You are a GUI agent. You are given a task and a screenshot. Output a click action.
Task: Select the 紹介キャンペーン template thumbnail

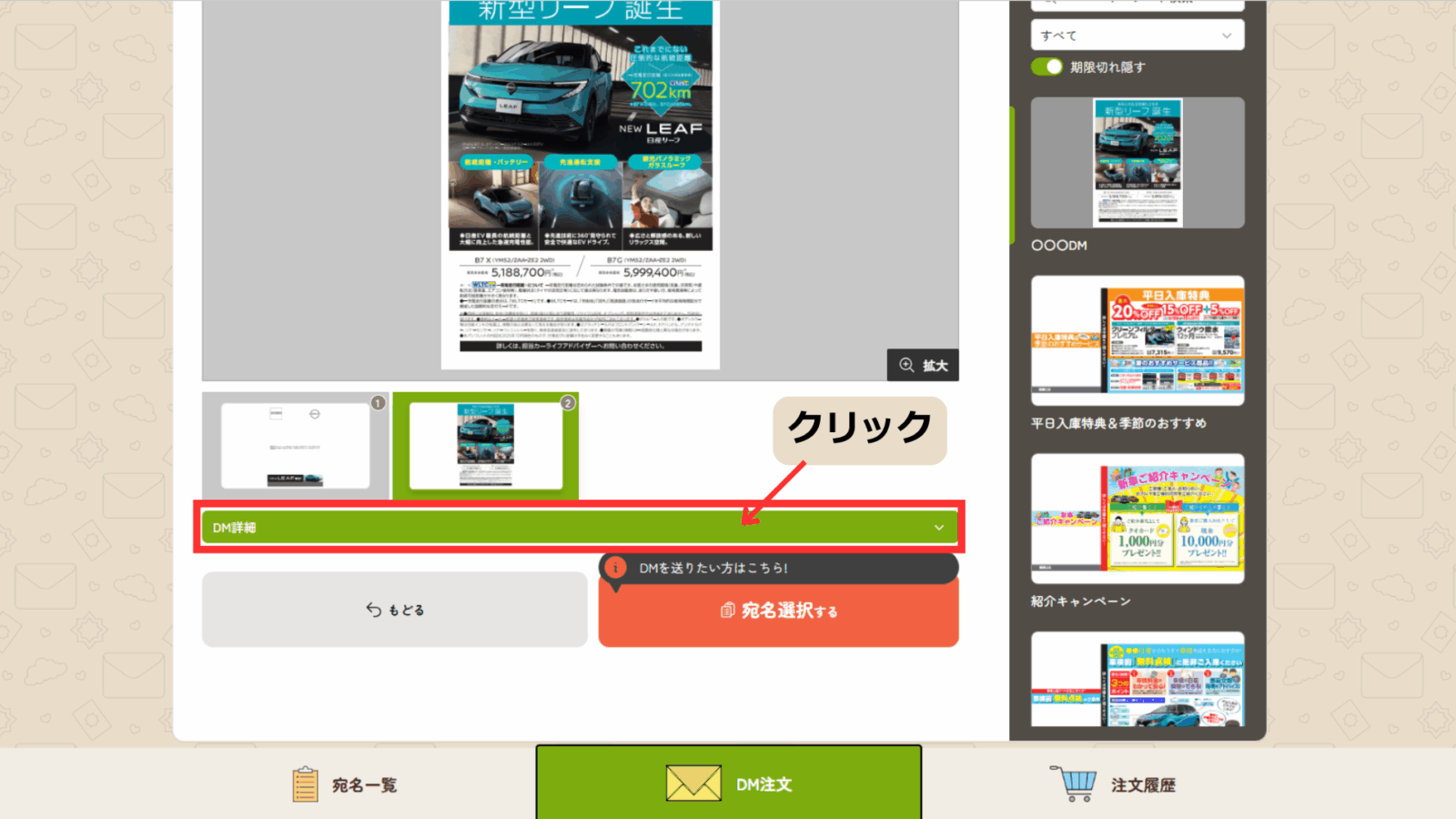(1137, 519)
